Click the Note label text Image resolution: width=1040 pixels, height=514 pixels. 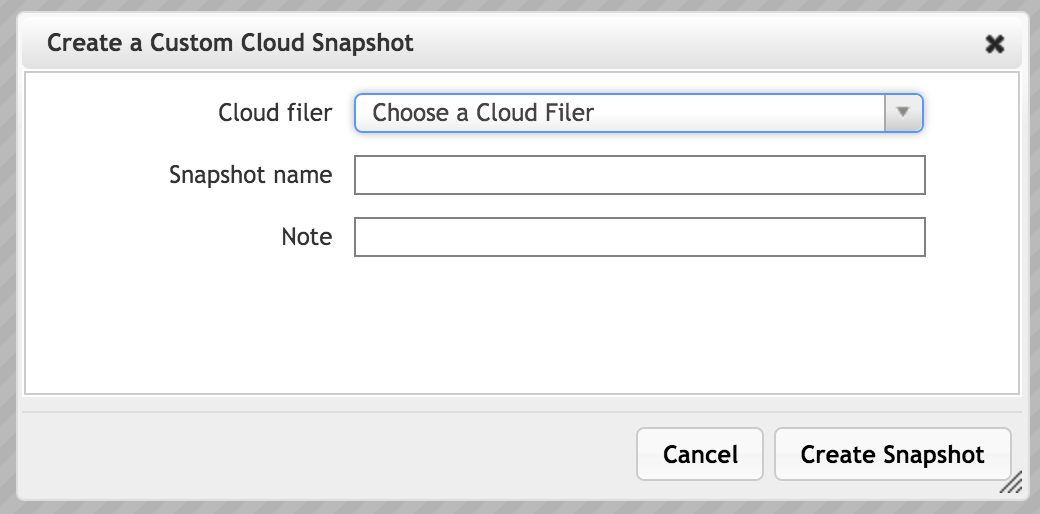(306, 237)
